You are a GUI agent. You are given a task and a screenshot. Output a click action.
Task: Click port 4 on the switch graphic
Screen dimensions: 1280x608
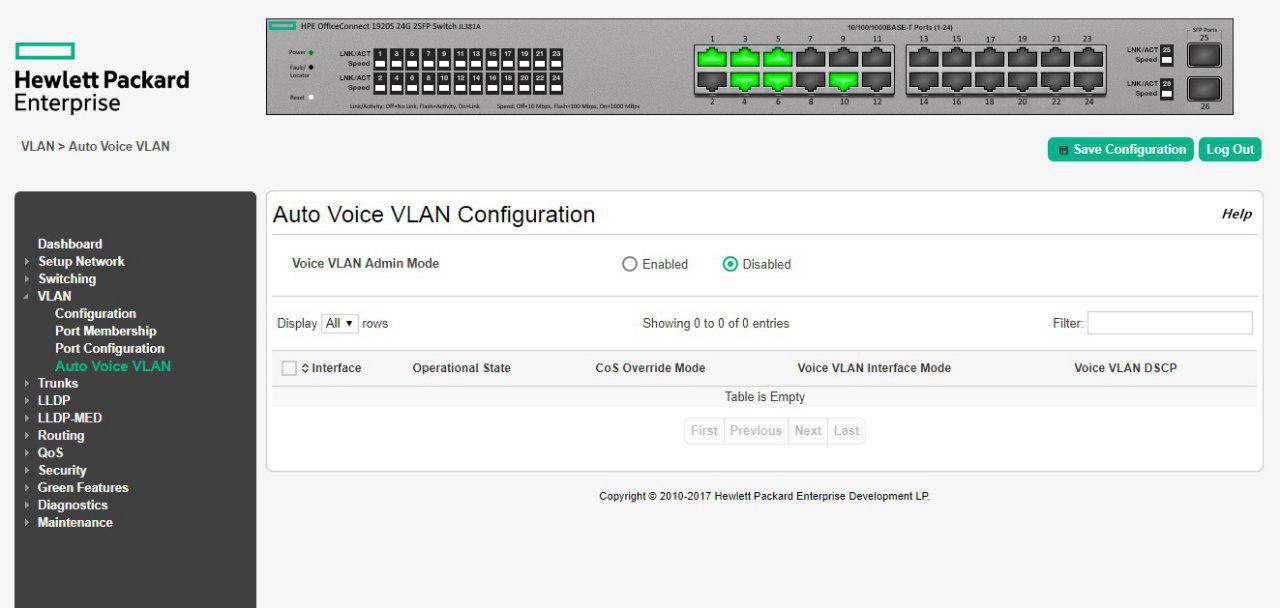click(745, 81)
